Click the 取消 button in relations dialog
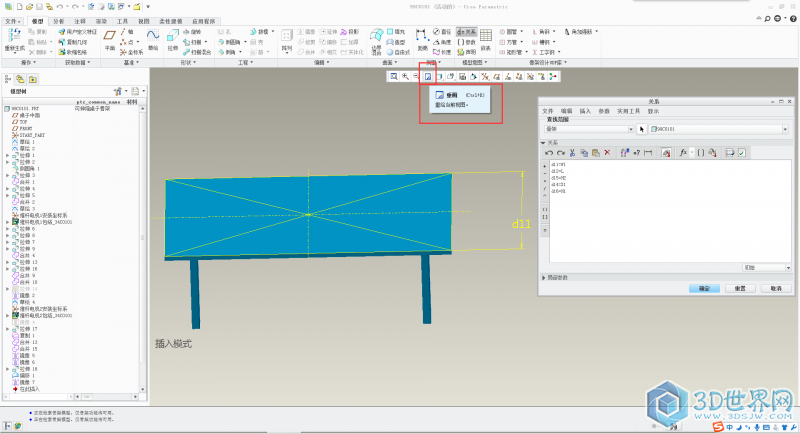 [776, 289]
